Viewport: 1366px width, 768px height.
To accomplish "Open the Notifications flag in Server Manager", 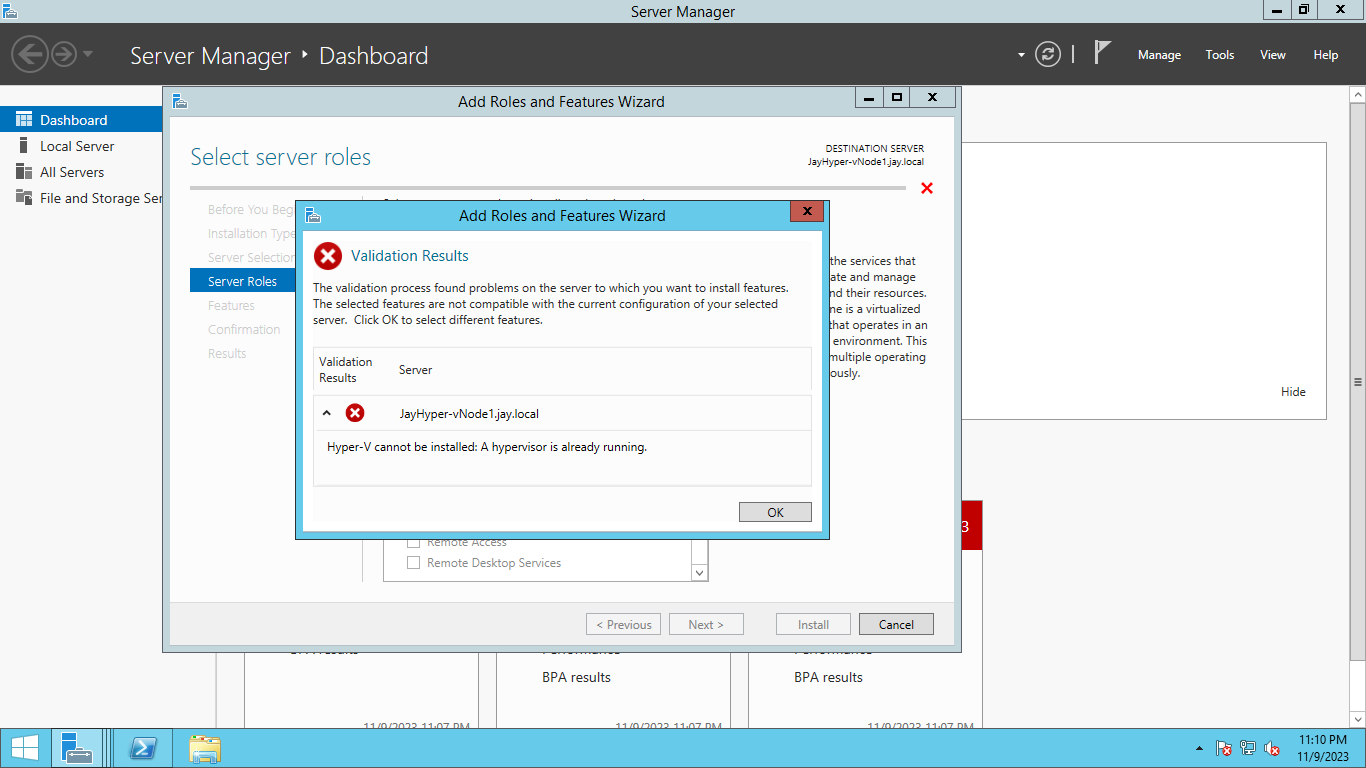I will point(1100,52).
